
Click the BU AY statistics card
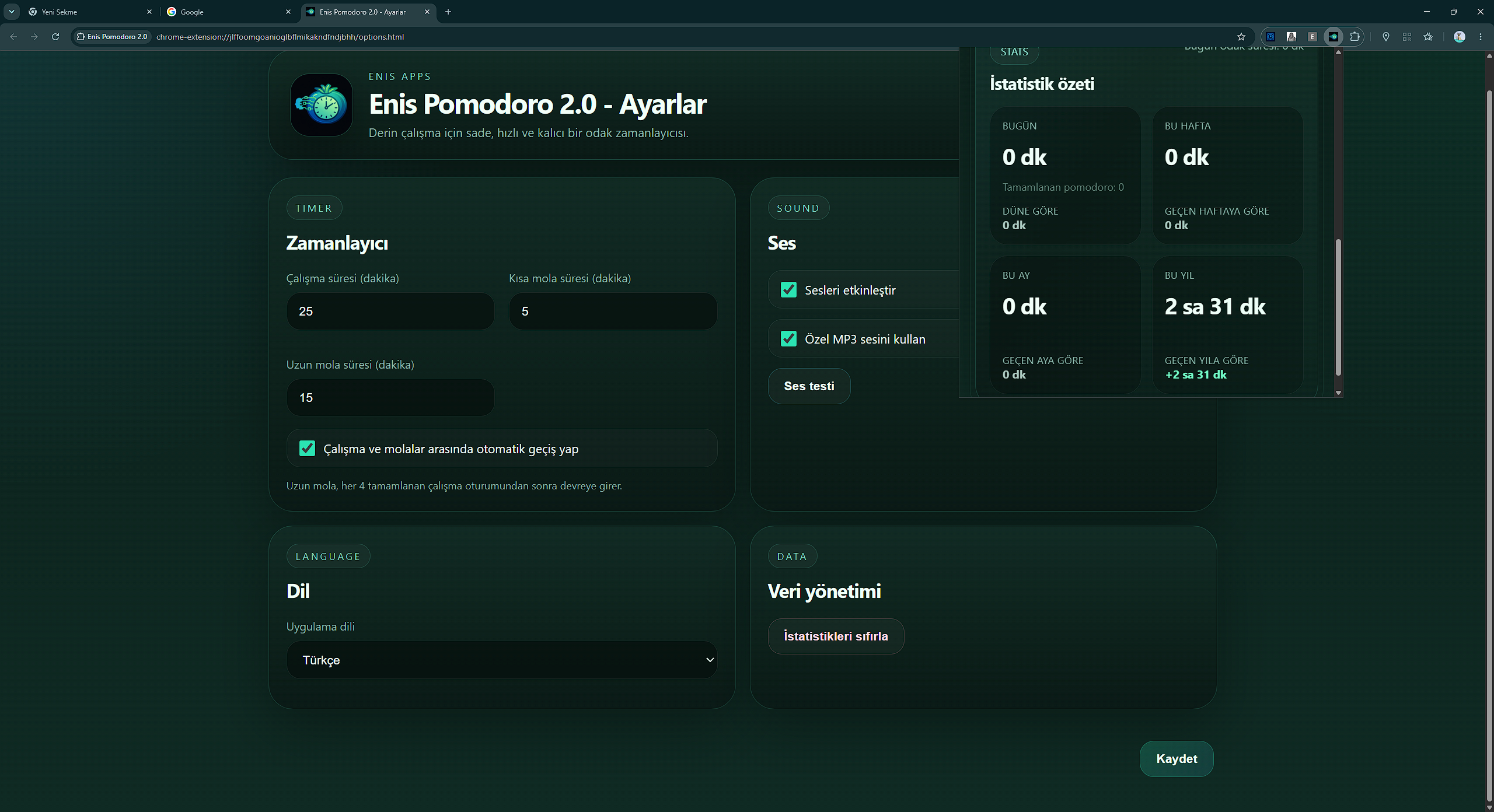(1066, 325)
